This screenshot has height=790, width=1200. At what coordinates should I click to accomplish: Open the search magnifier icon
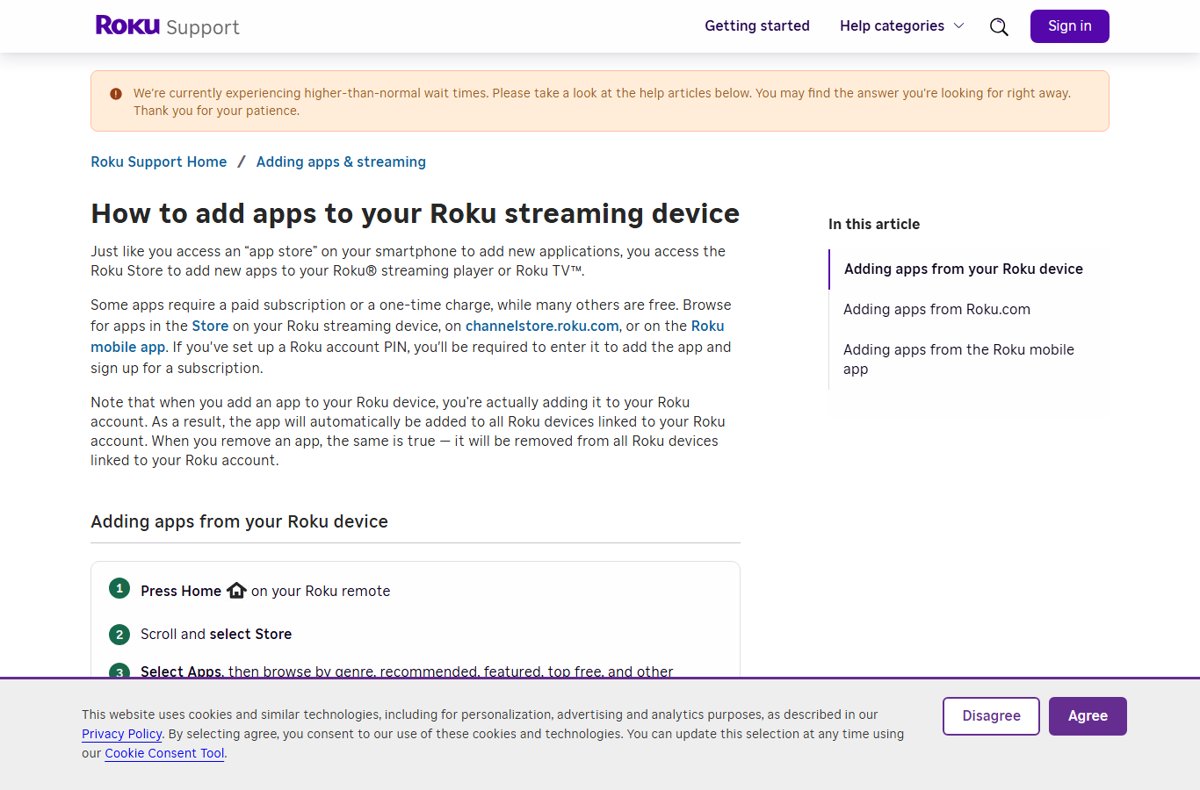pos(999,27)
